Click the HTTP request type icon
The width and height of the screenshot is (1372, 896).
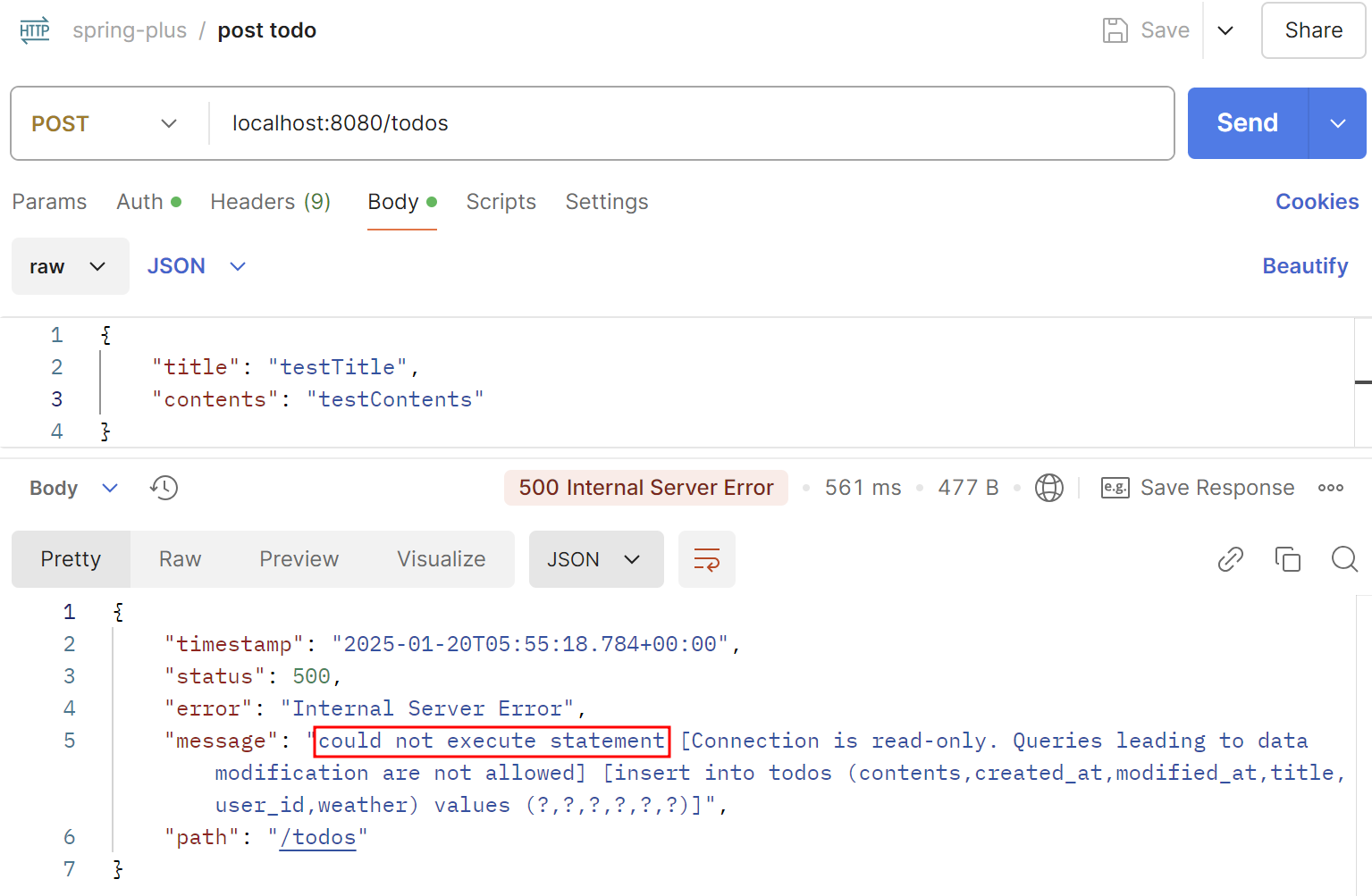[35, 30]
